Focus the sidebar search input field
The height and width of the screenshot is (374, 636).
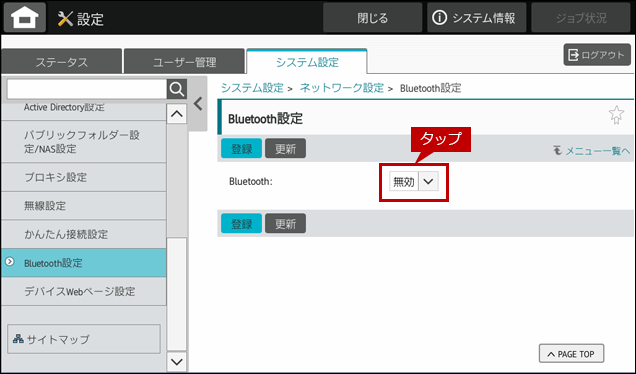tap(87, 89)
